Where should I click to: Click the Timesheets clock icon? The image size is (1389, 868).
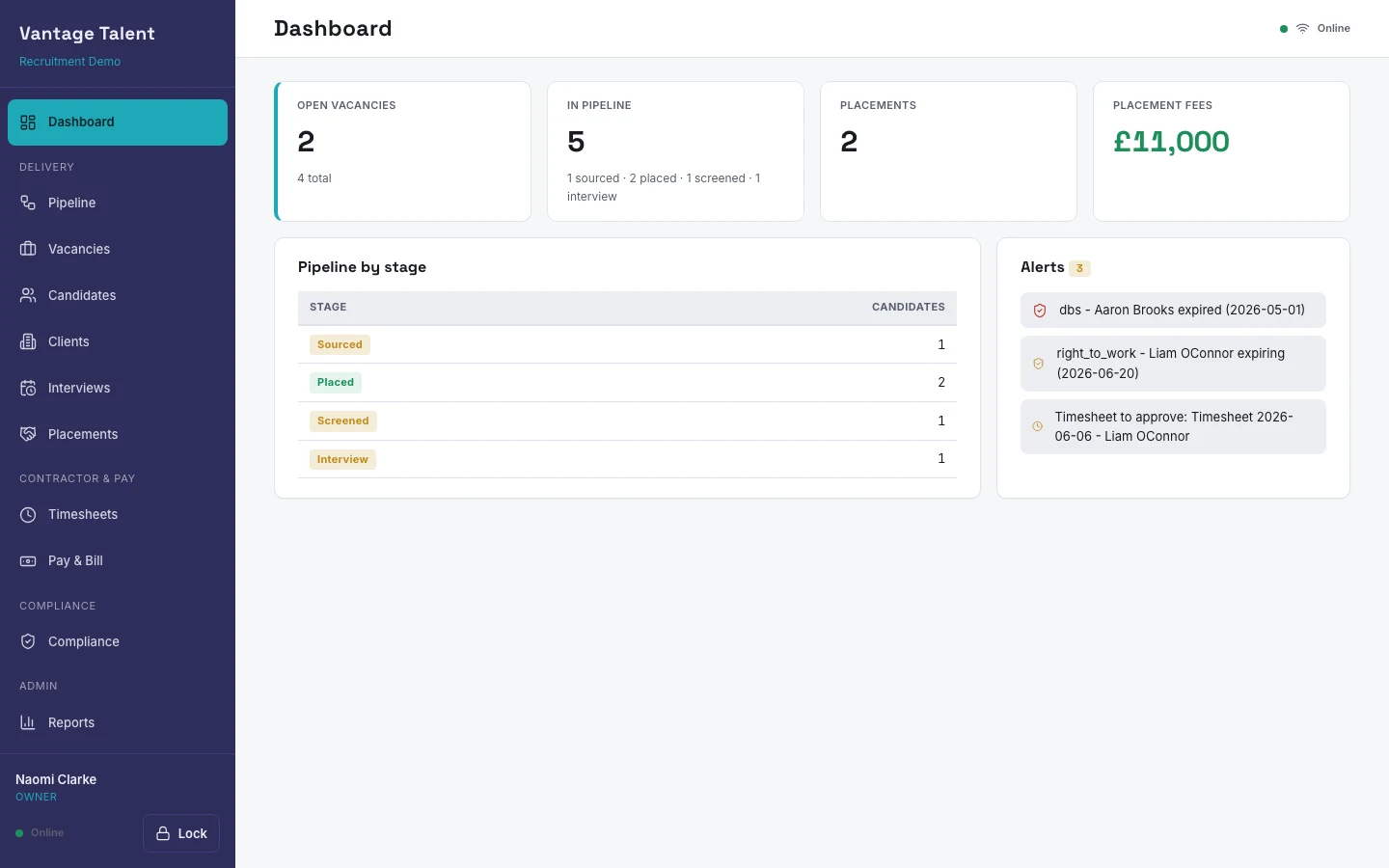click(x=28, y=515)
